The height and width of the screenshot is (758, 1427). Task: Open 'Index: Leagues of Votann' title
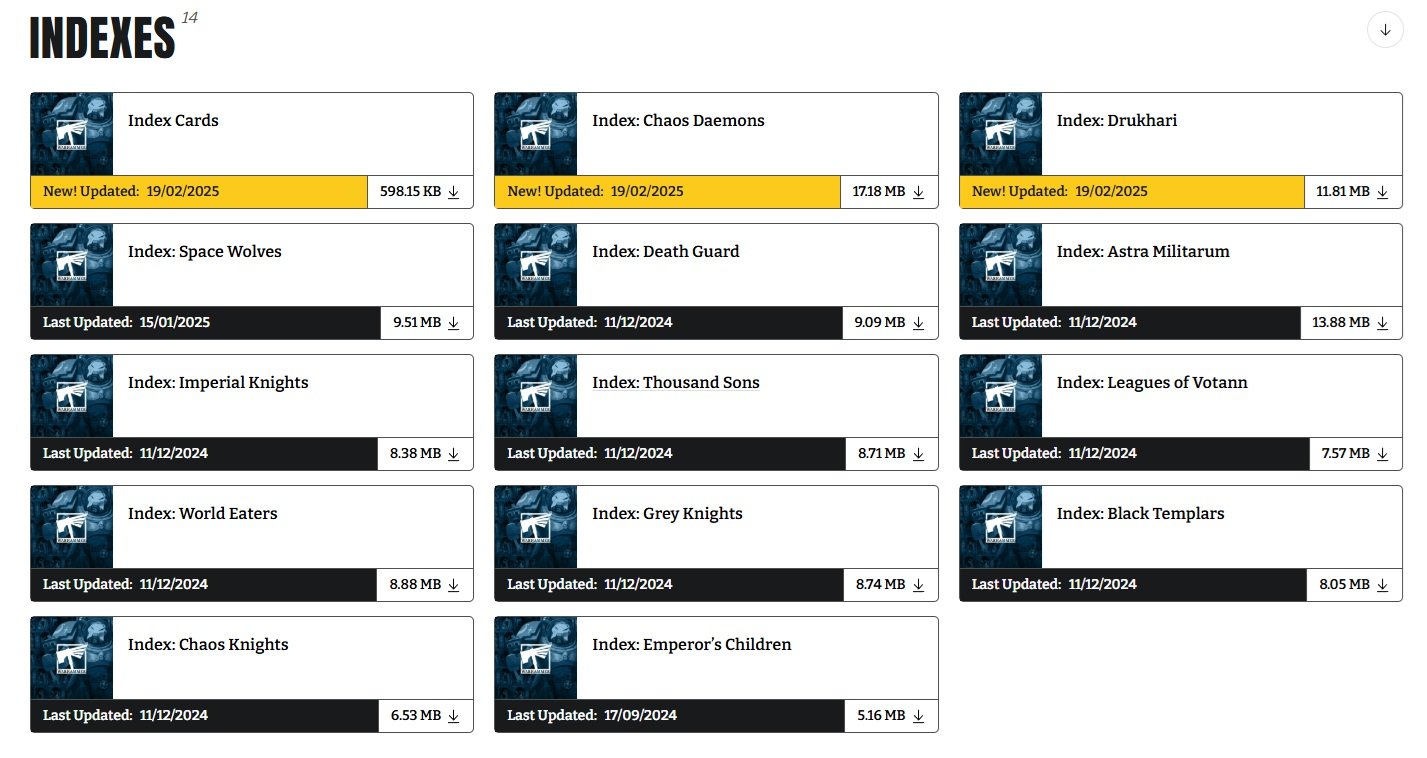point(1152,383)
